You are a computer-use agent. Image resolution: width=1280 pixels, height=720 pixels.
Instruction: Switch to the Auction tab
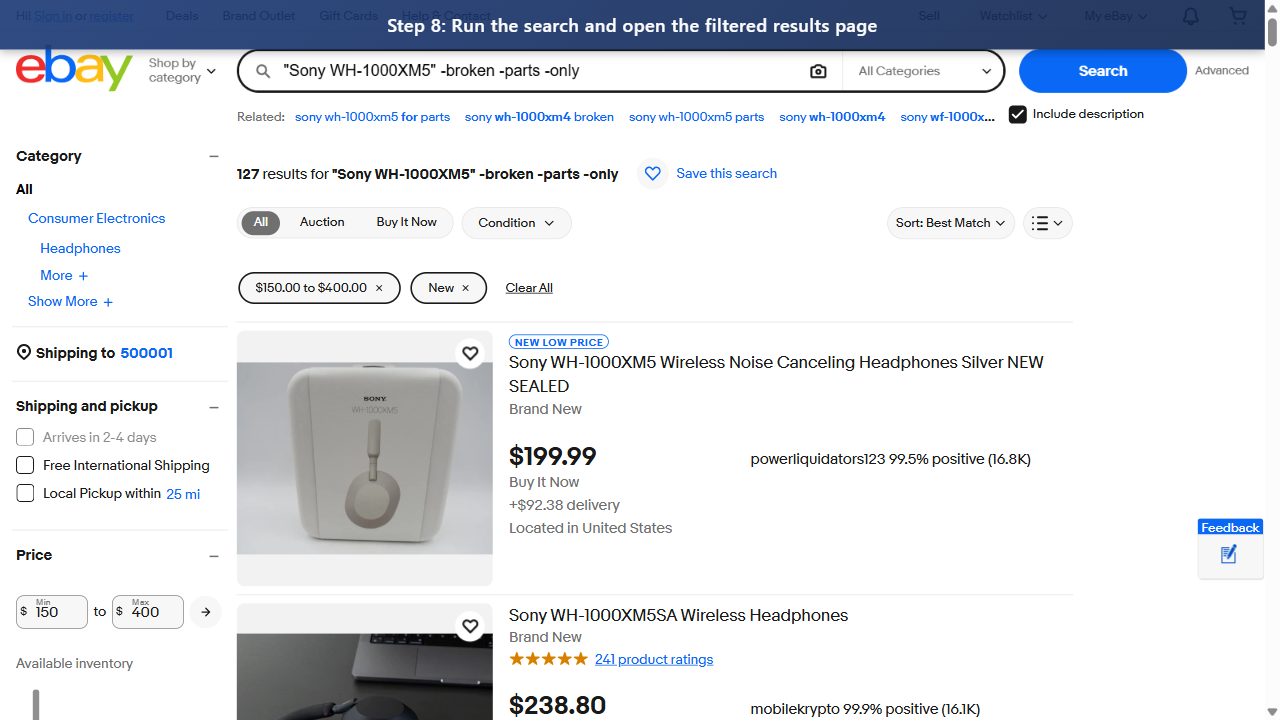tap(322, 222)
